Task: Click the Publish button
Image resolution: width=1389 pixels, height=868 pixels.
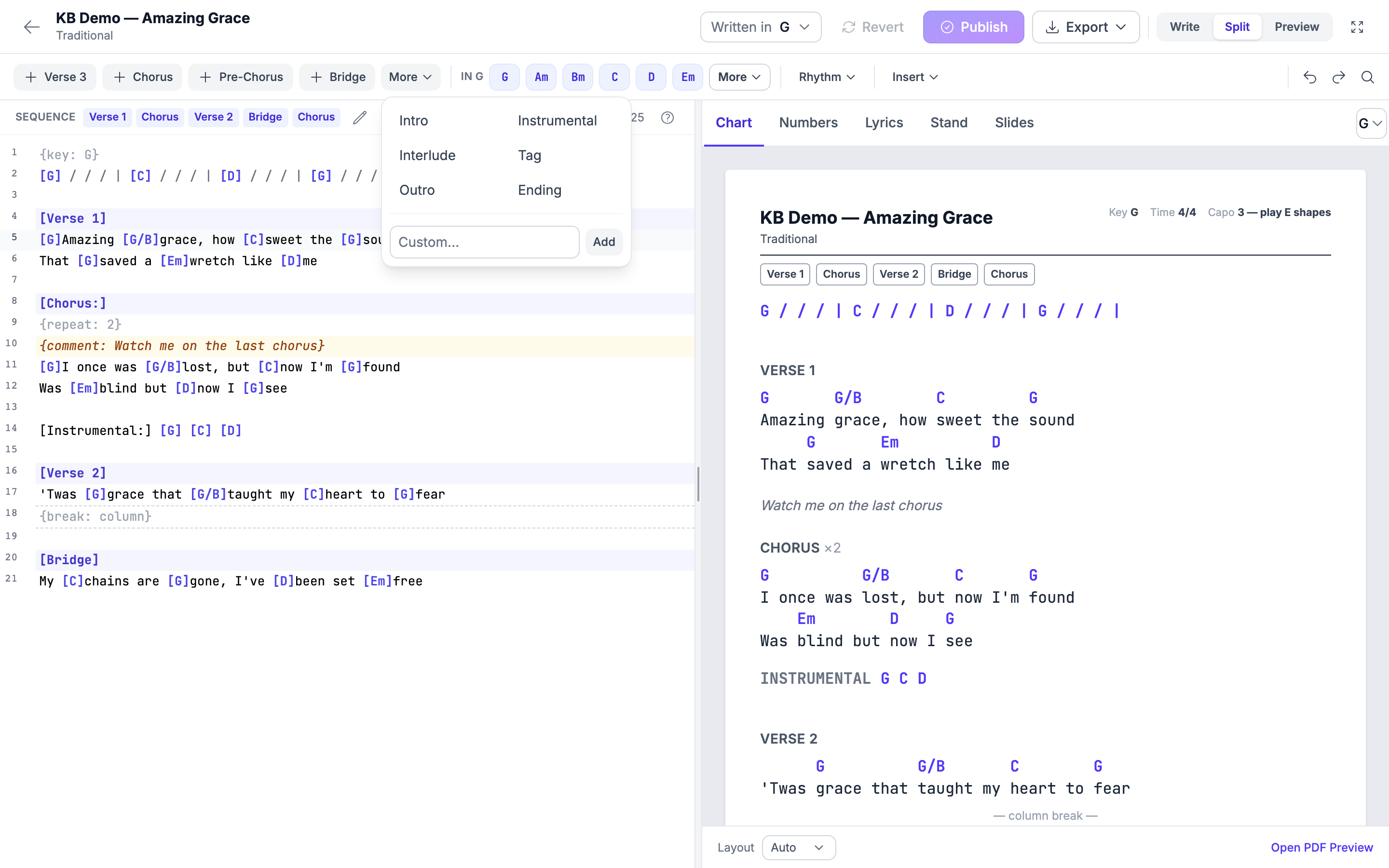Action: (973, 27)
